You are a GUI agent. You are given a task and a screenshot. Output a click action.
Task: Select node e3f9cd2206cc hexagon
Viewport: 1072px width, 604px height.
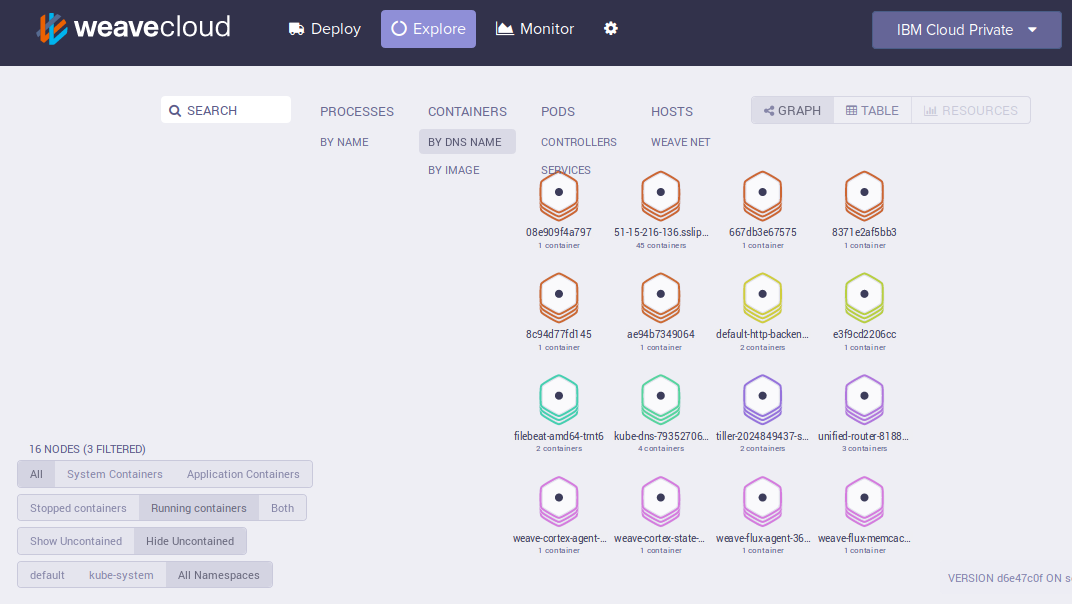click(864, 297)
